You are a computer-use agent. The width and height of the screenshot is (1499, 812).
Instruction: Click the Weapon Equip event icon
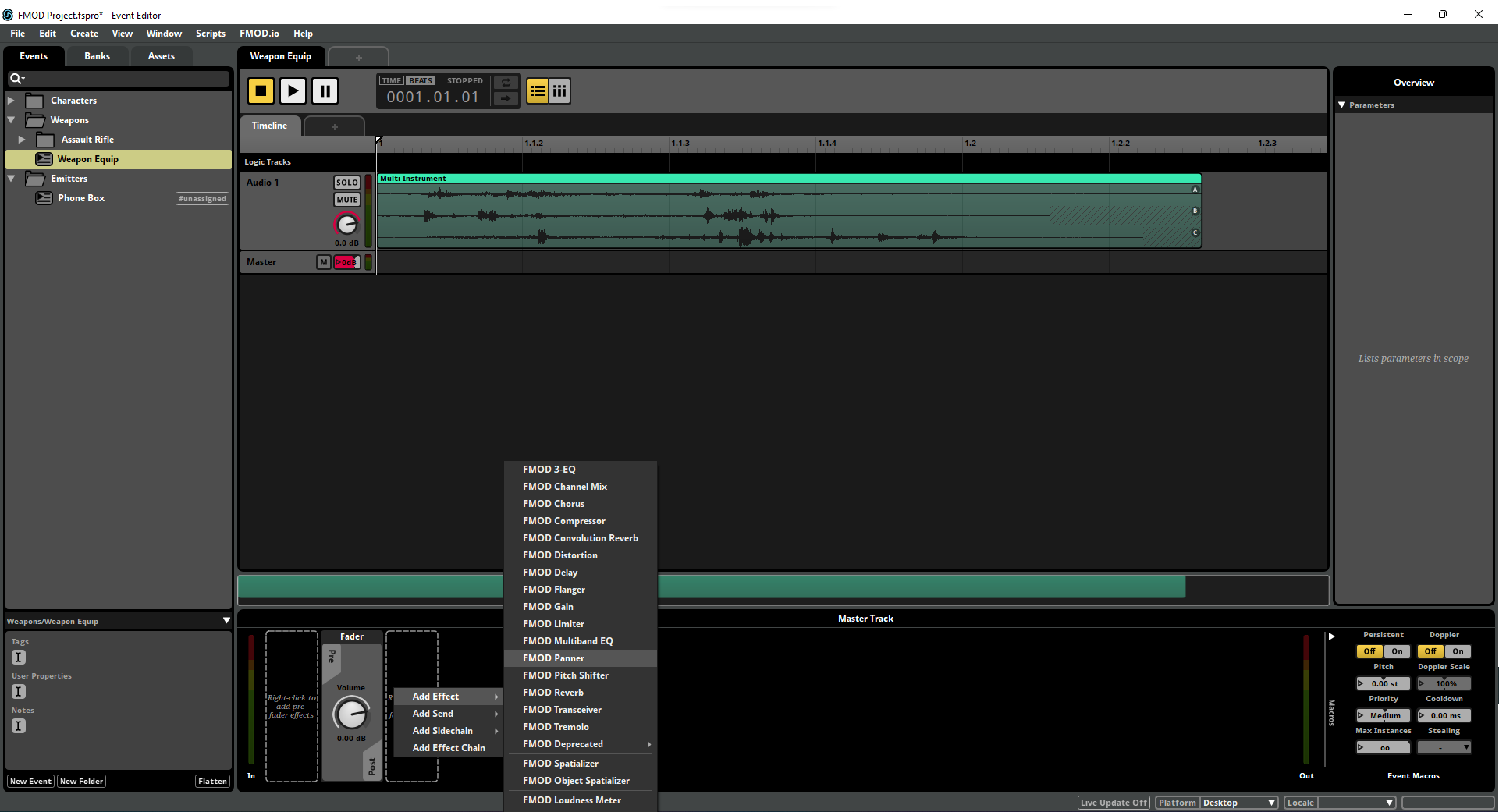[x=44, y=159]
